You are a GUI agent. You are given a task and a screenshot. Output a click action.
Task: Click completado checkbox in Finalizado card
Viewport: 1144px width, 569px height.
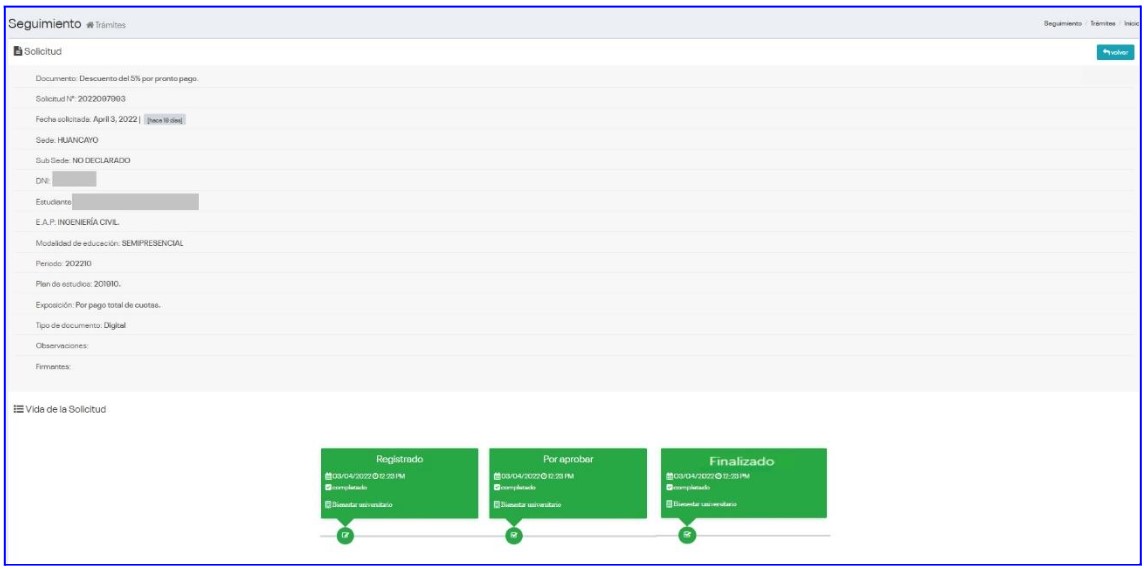669,487
